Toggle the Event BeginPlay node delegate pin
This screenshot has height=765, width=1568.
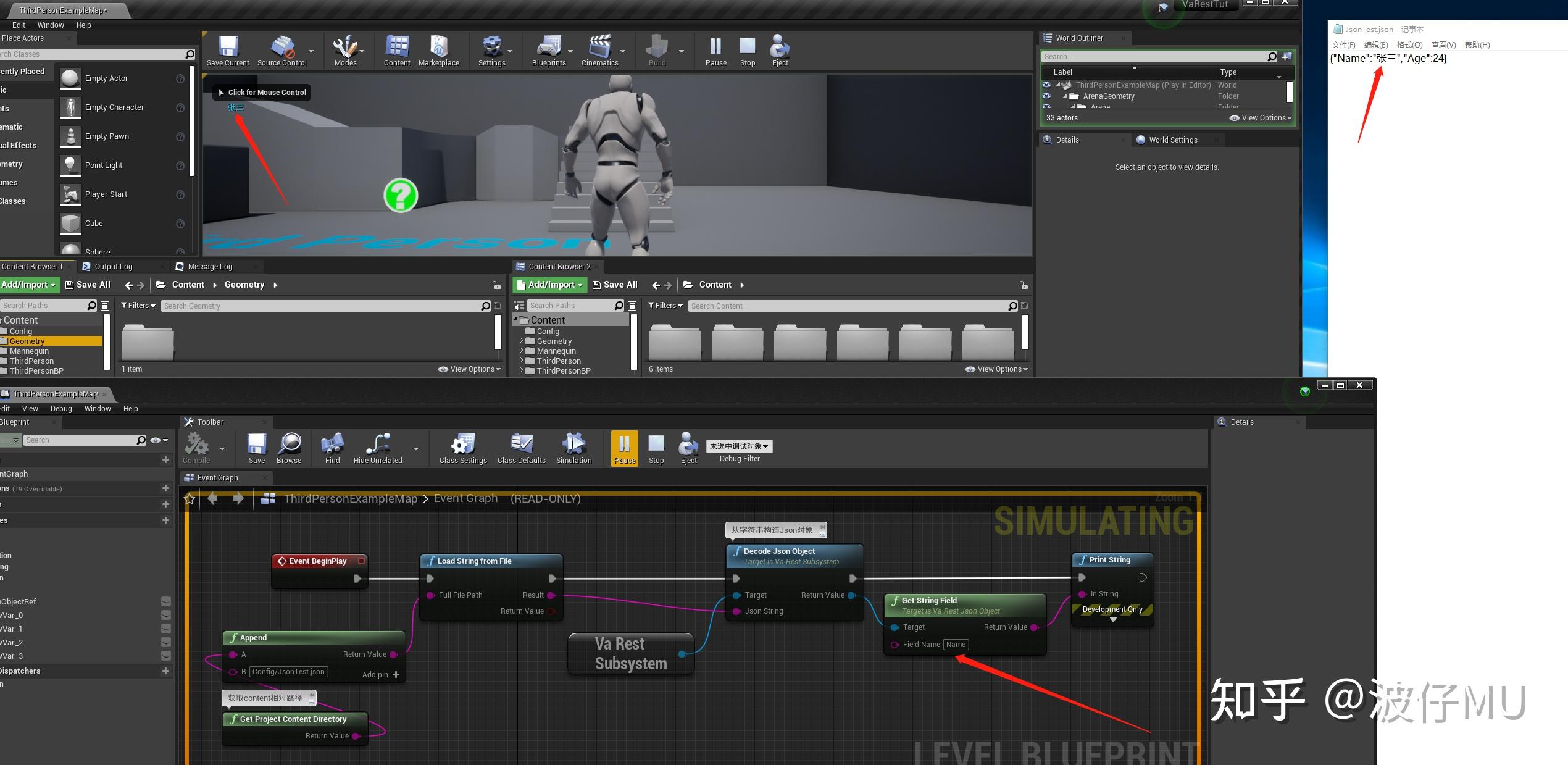pos(362,561)
